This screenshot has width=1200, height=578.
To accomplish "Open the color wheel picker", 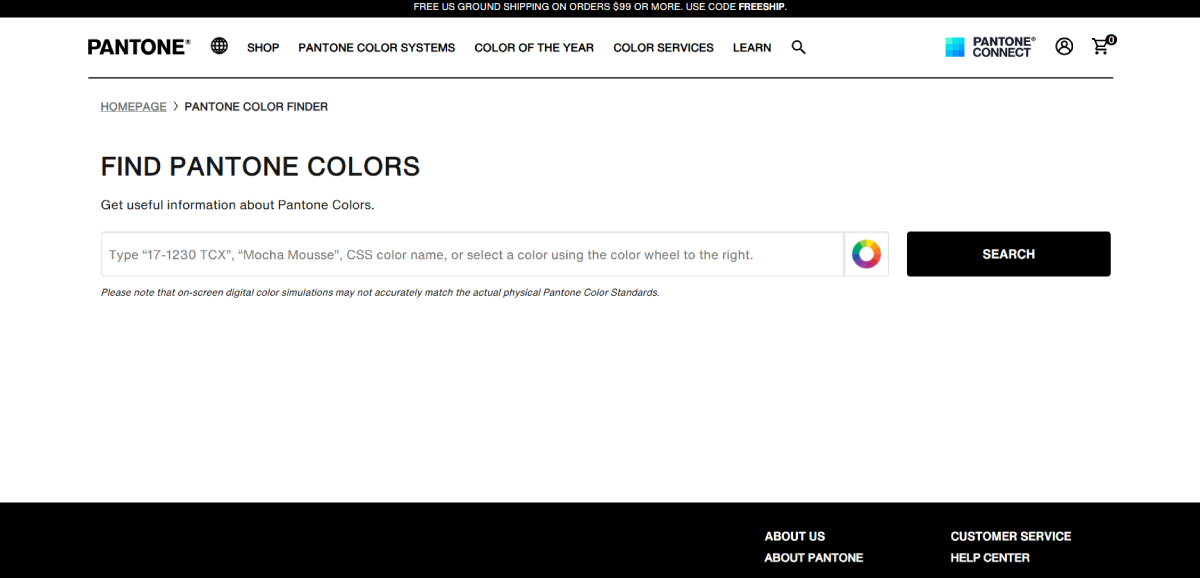I will point(866,254).
